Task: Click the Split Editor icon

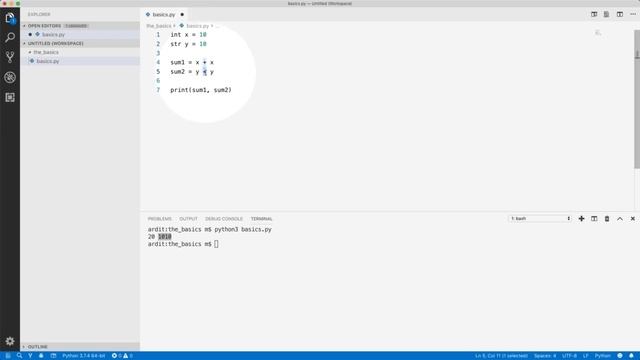Action: coord(620,14)
